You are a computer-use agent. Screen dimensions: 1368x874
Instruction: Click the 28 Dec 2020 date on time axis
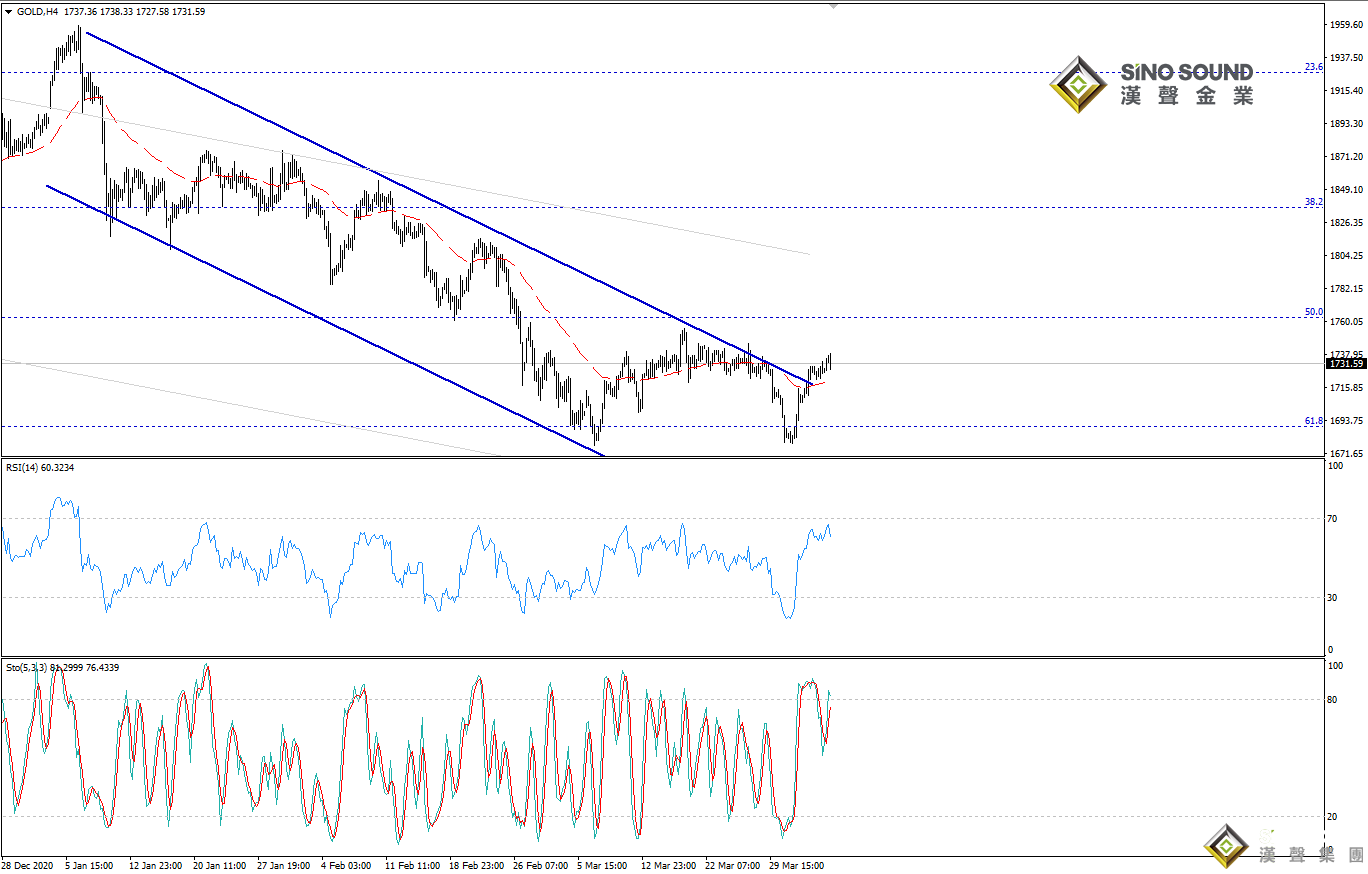click(28, 865)
